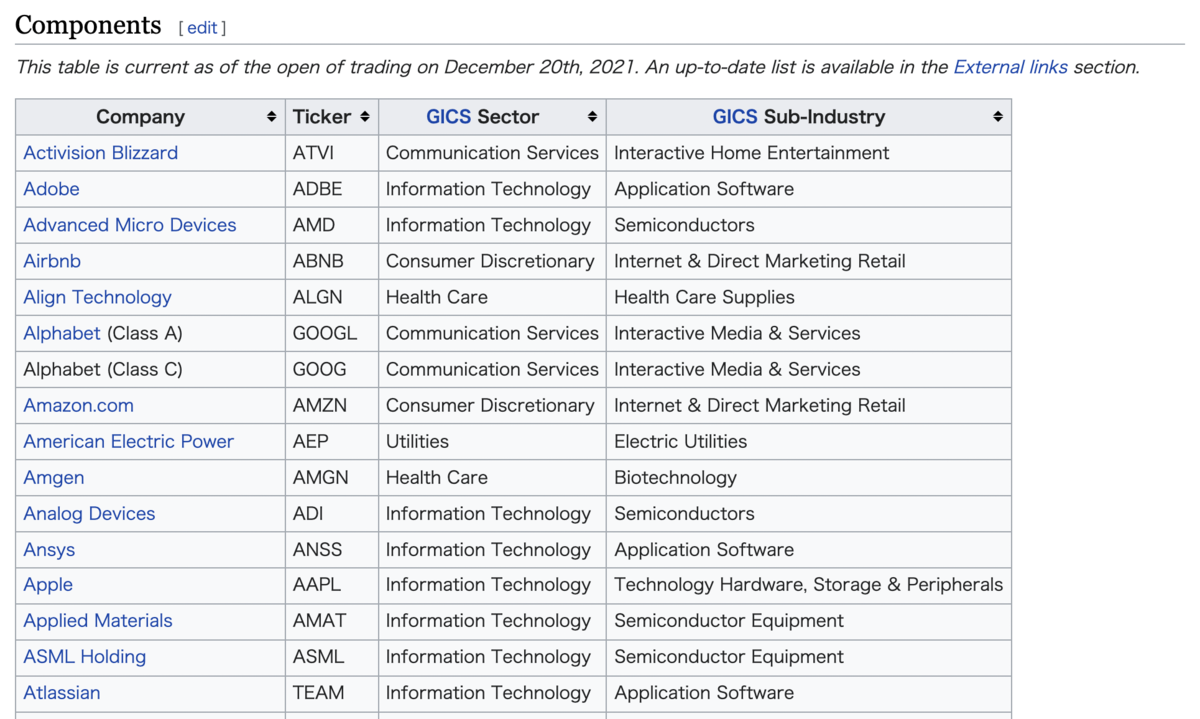
Task: Select Technology Hardware, Storage & Peripherals cell
Action: (x=809, y=585)
